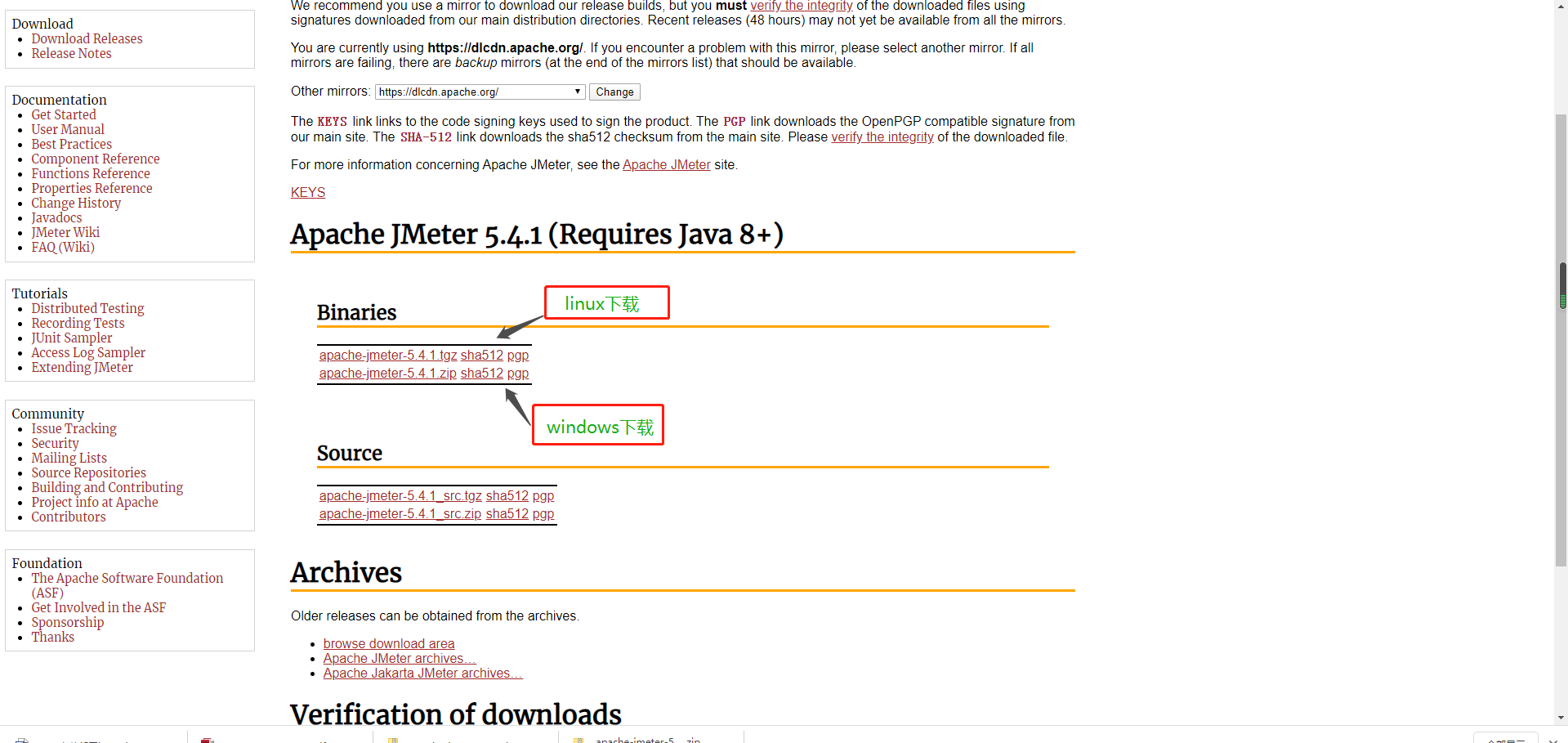1568x743 pixels.
Task: Open Distributed Testing tutorial
Action: (x=87, y=308)
